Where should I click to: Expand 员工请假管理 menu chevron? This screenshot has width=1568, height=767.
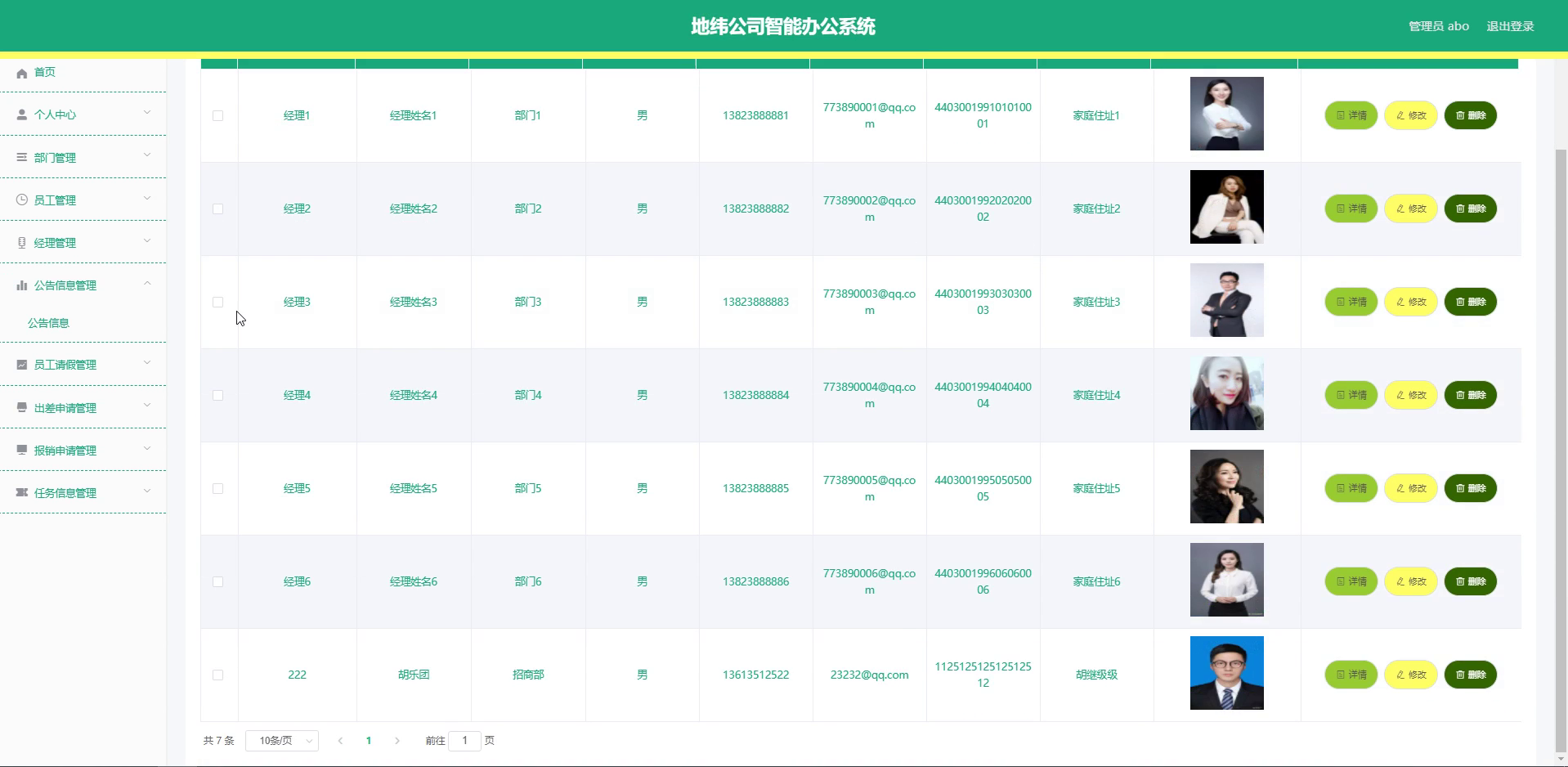147,362
